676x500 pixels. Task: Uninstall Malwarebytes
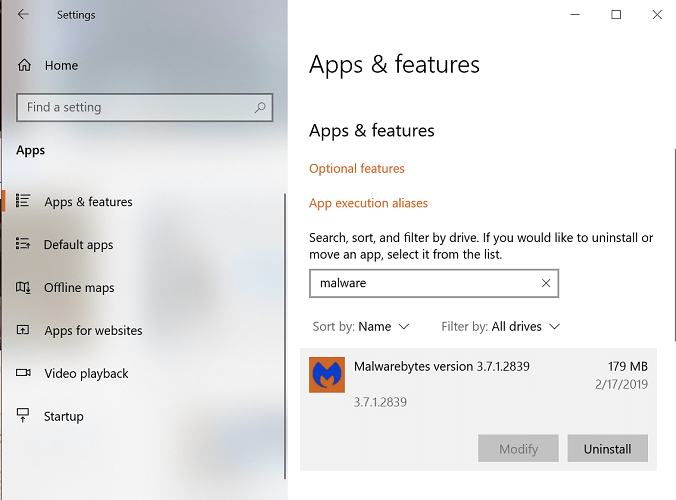tap(607, 449)
